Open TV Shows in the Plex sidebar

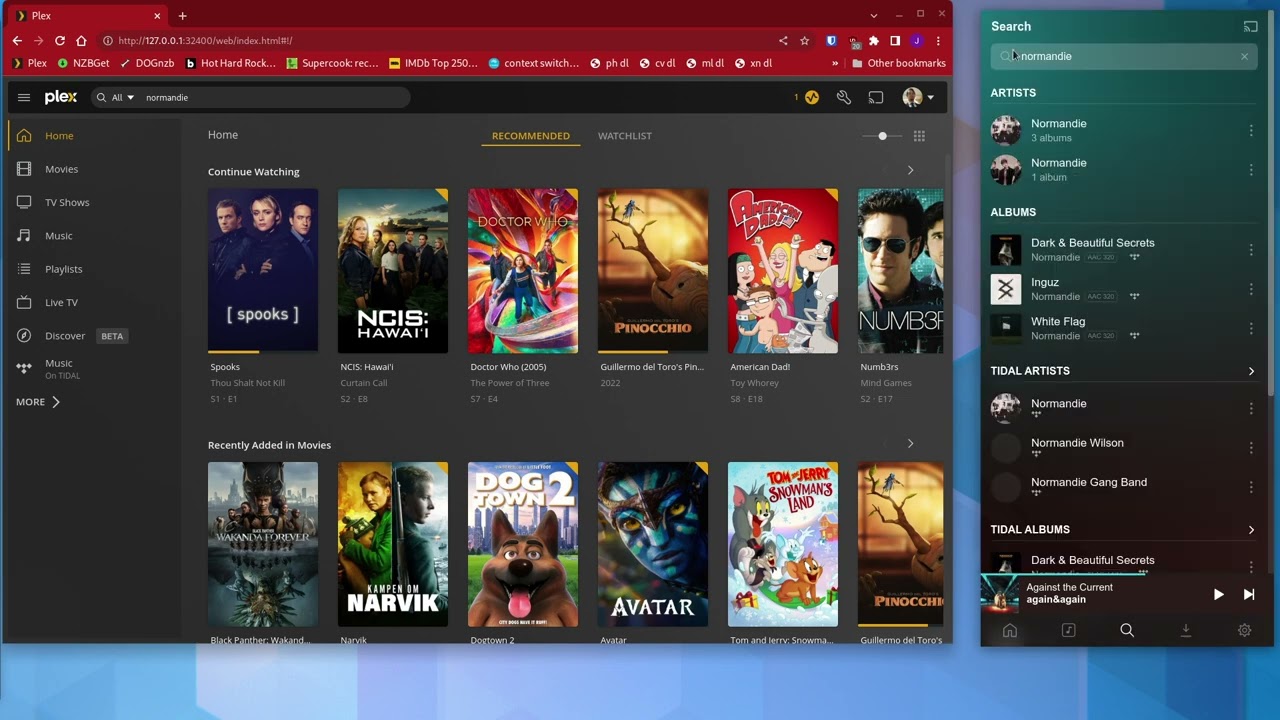67,202
